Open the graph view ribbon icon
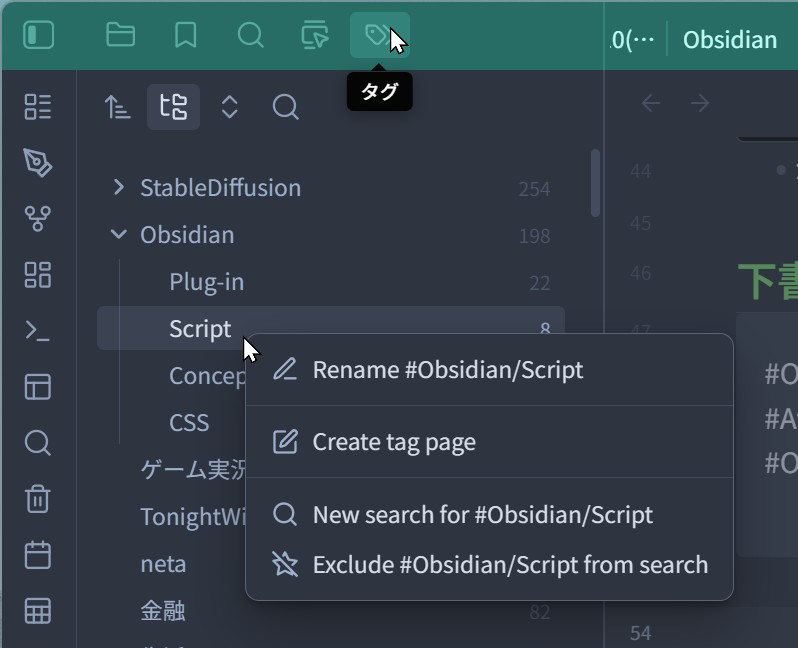This screenshot has height=648, width=798. point(38,218)
